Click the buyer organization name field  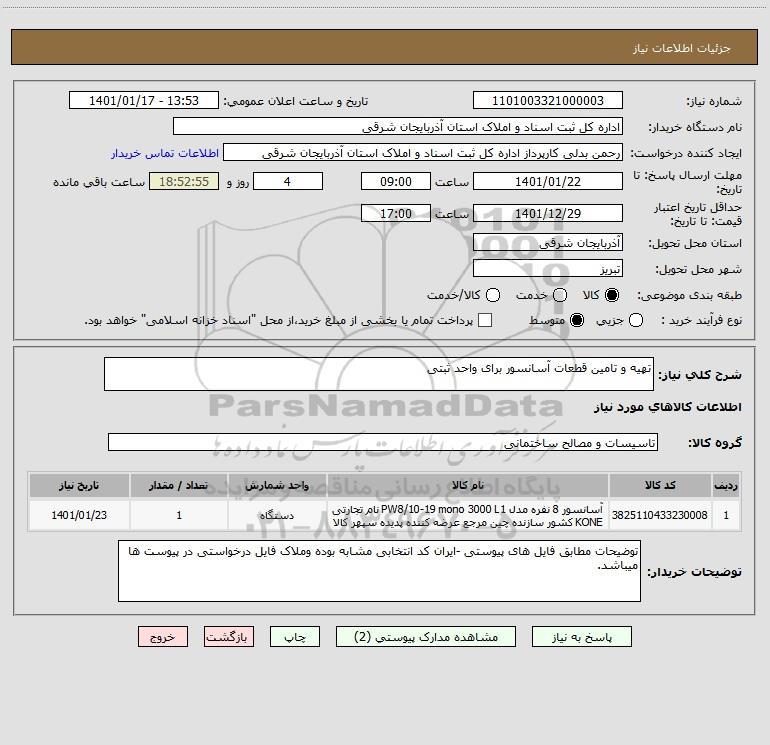click(398, 127)
